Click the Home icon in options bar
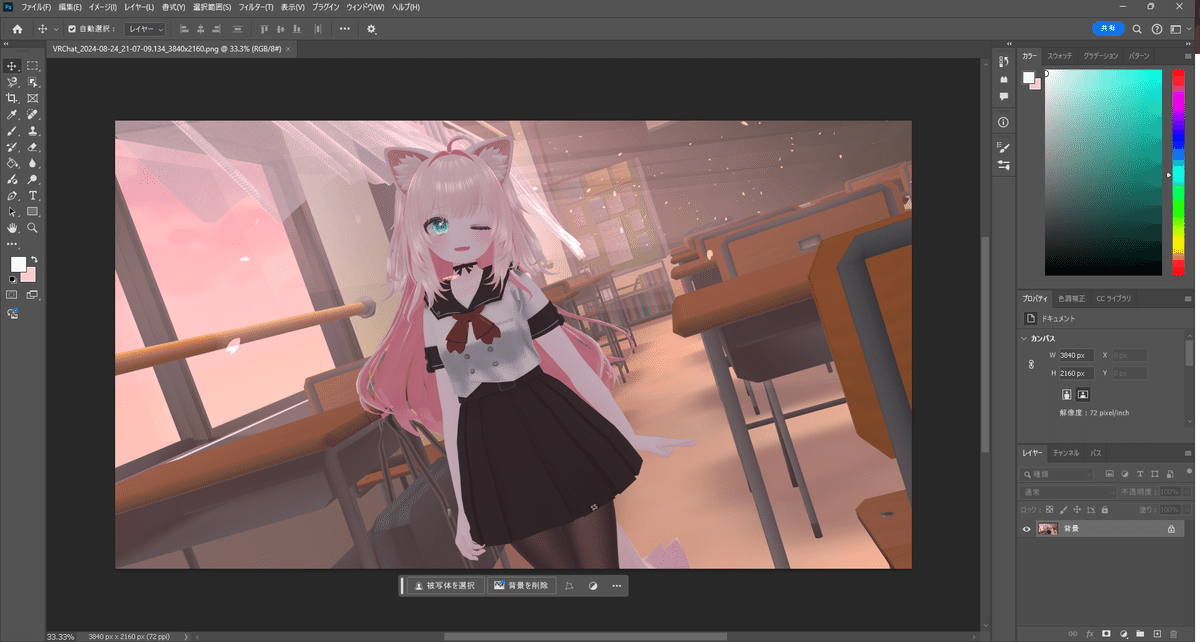Screen dimensions: 1200x642 click(x=17, y=29)
